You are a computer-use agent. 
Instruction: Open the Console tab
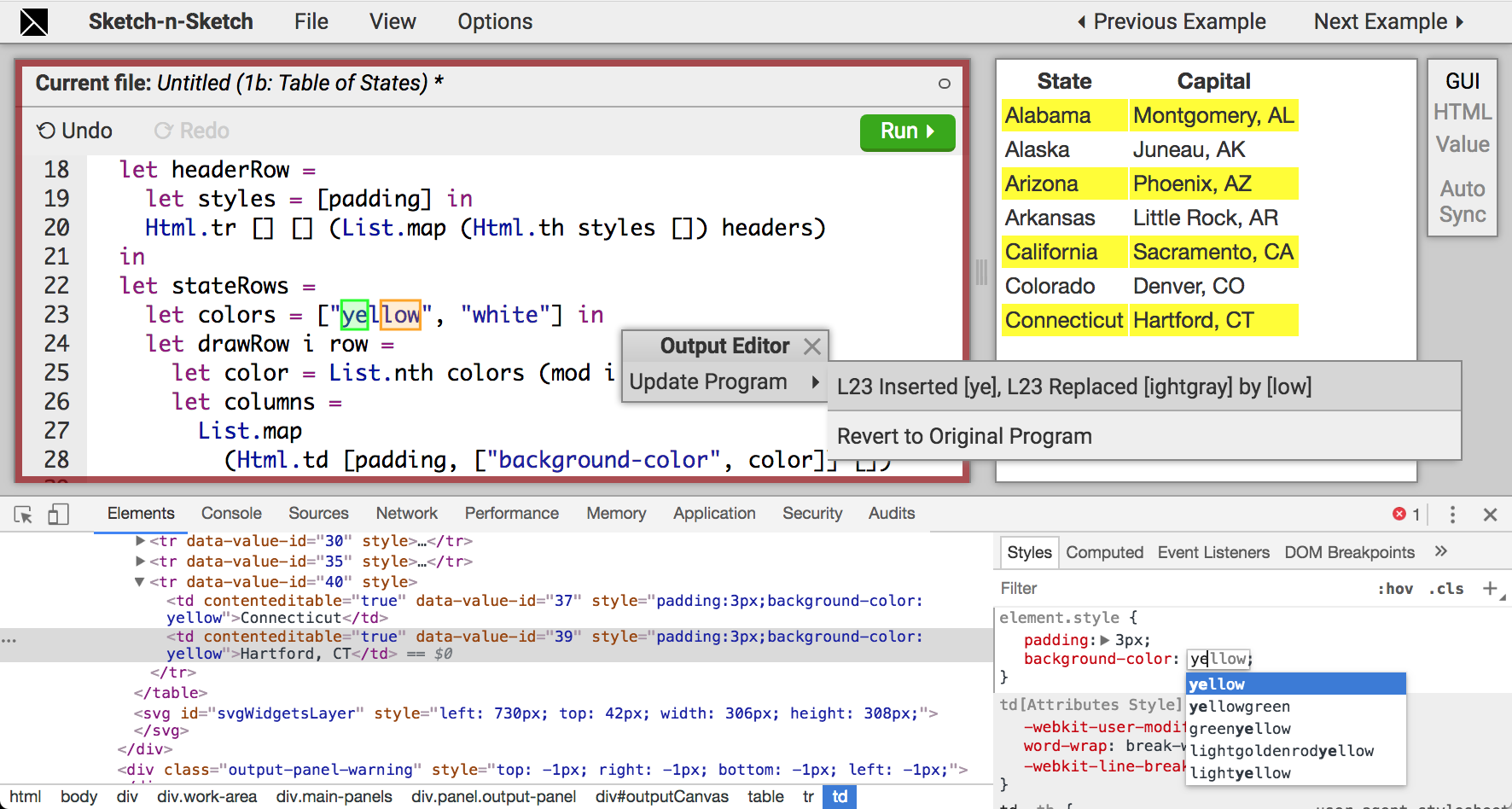[231, 513]
